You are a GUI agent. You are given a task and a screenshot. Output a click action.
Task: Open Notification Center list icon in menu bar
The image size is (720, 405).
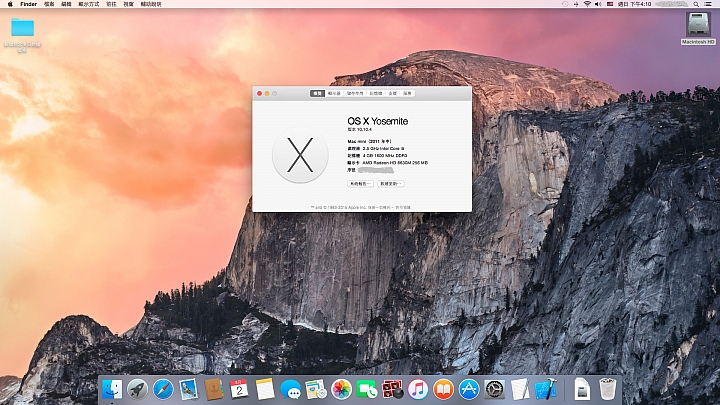tap(708, 4)
